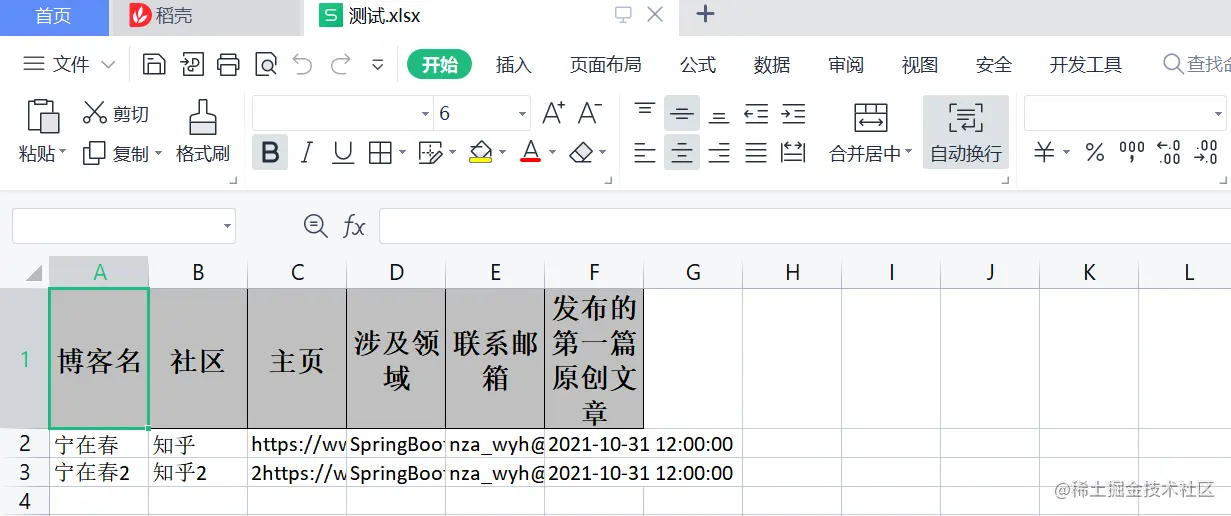The image size is (1231, 516).
Task: Expand Copy options dropdown
Action: click(156, 154)
